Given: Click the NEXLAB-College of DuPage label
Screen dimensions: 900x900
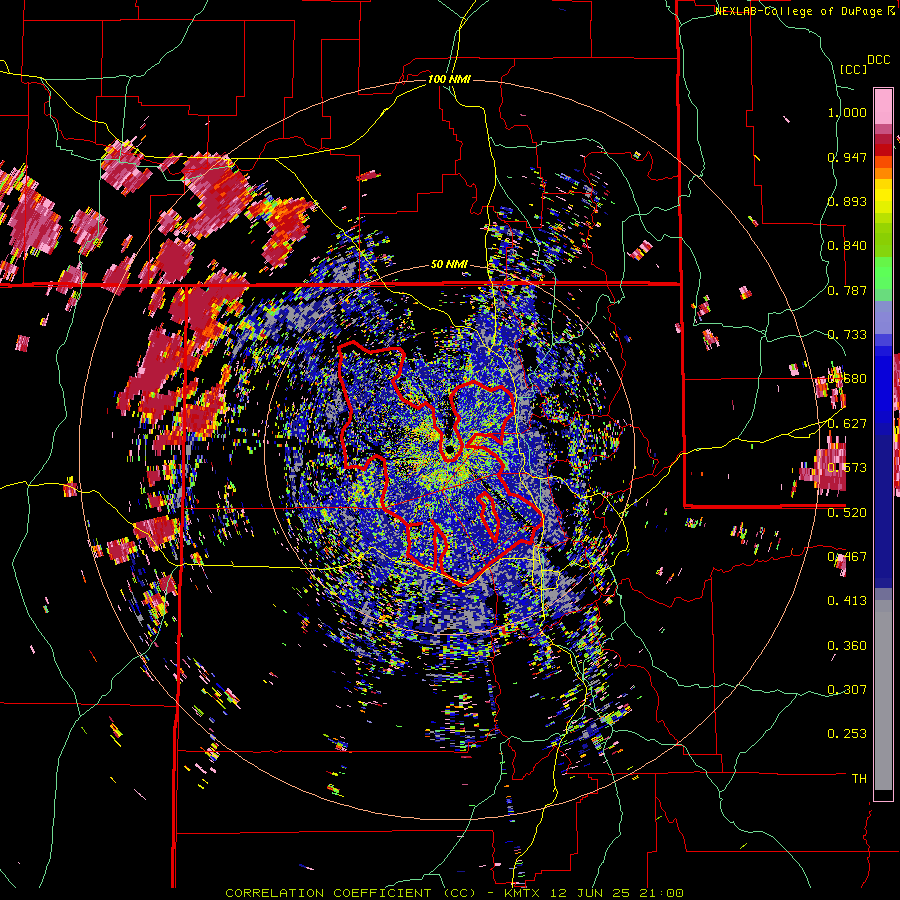Looking at the screenshot, I should click(x=800, y=11).
